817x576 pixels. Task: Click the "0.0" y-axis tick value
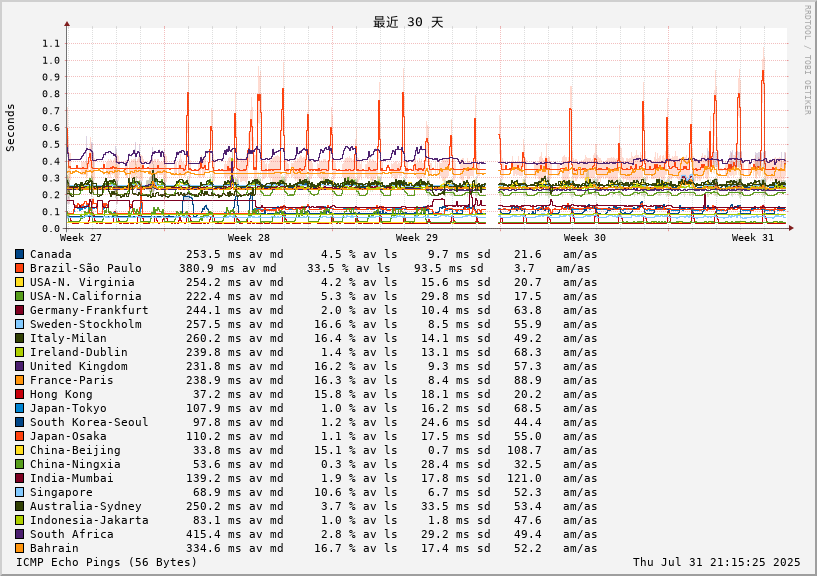click(51, 228)
